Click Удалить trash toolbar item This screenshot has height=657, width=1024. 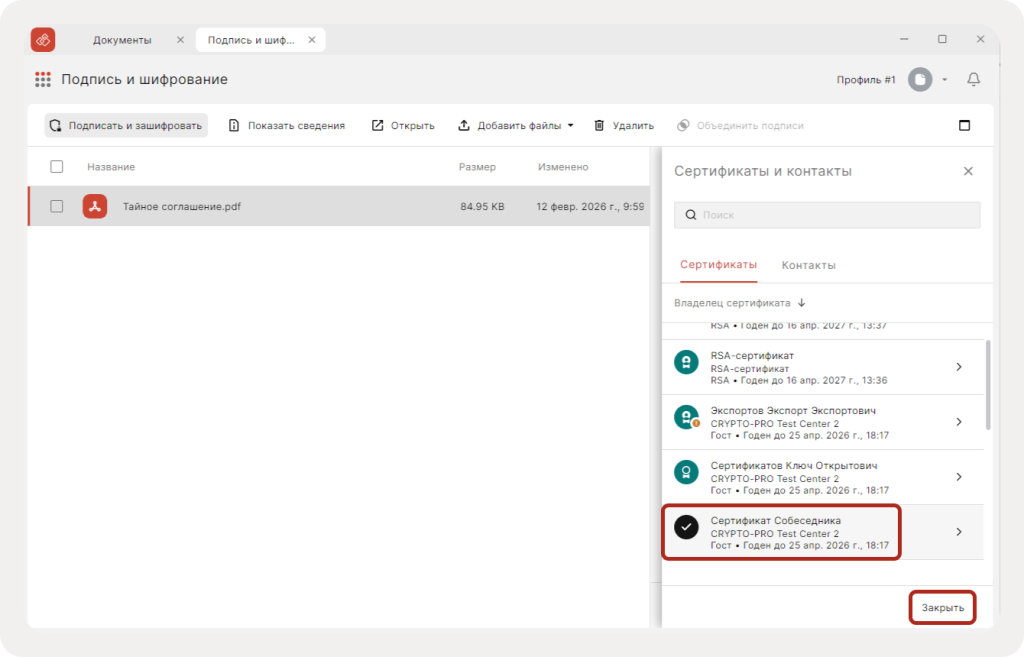click(x=624, y=125)
